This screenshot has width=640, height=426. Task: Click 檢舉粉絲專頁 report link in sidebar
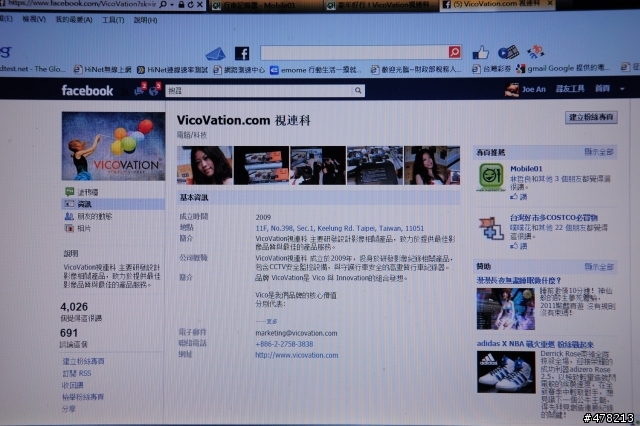click(x=83, y=397)
